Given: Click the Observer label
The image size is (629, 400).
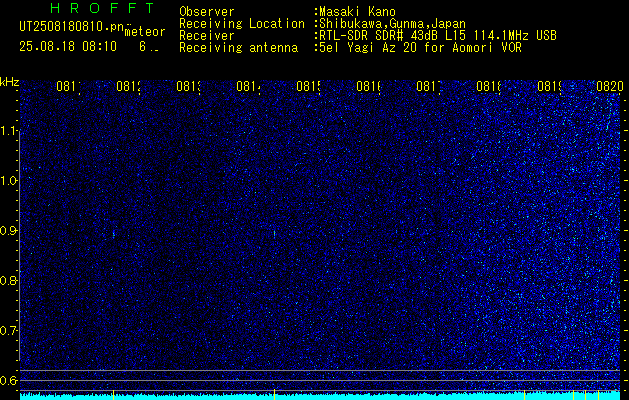Looking at the screenshot, I should point(207,12).
